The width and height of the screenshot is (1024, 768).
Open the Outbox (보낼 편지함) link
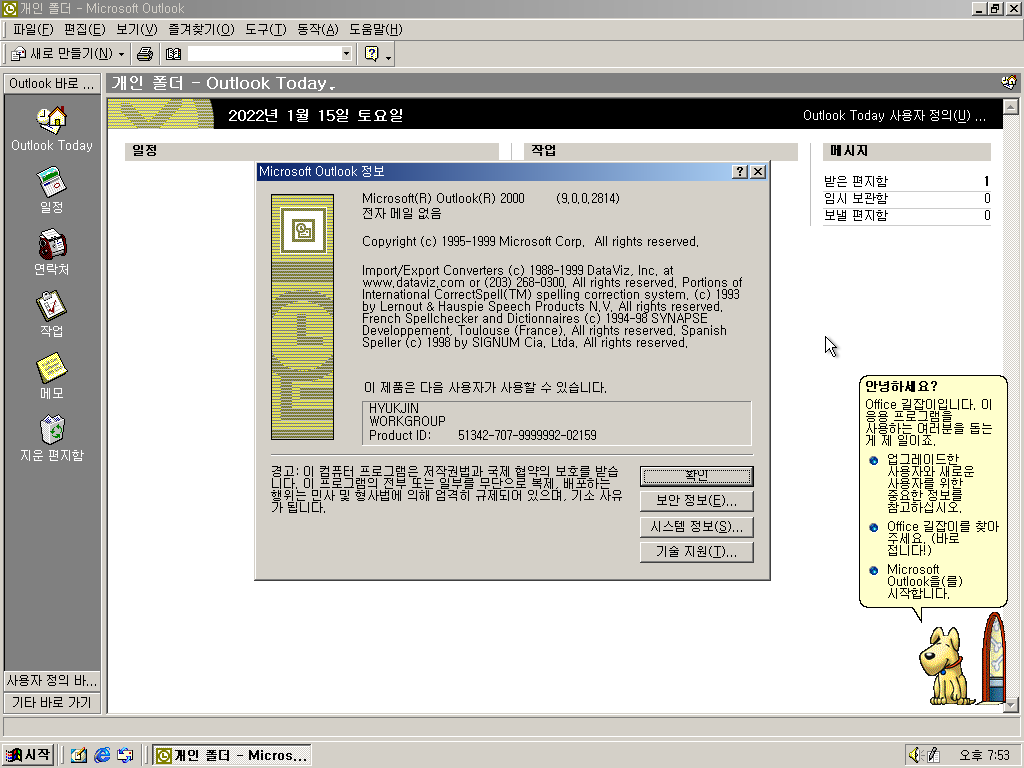click(856, 215)
